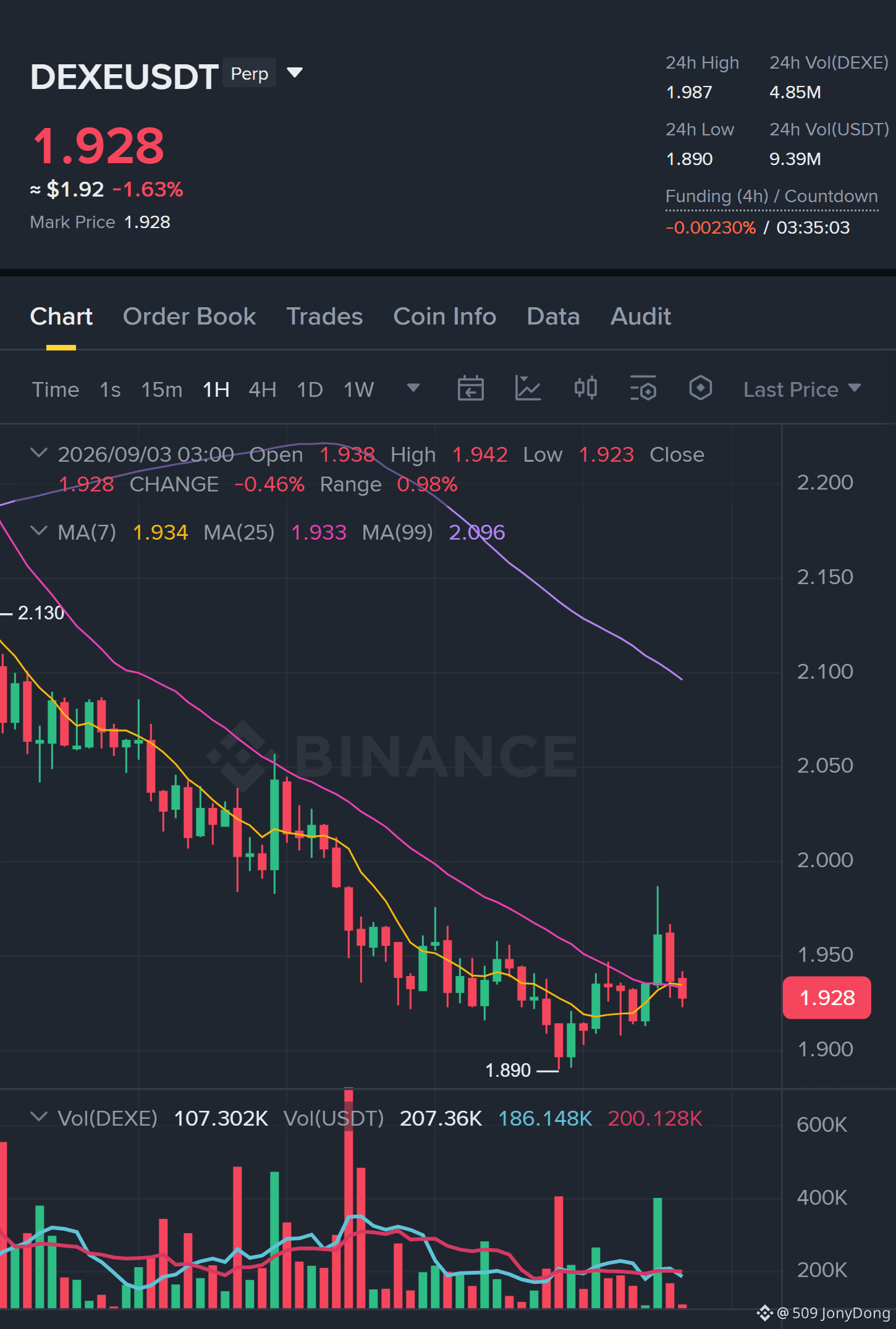Open the date jump calendar icon

470,389
